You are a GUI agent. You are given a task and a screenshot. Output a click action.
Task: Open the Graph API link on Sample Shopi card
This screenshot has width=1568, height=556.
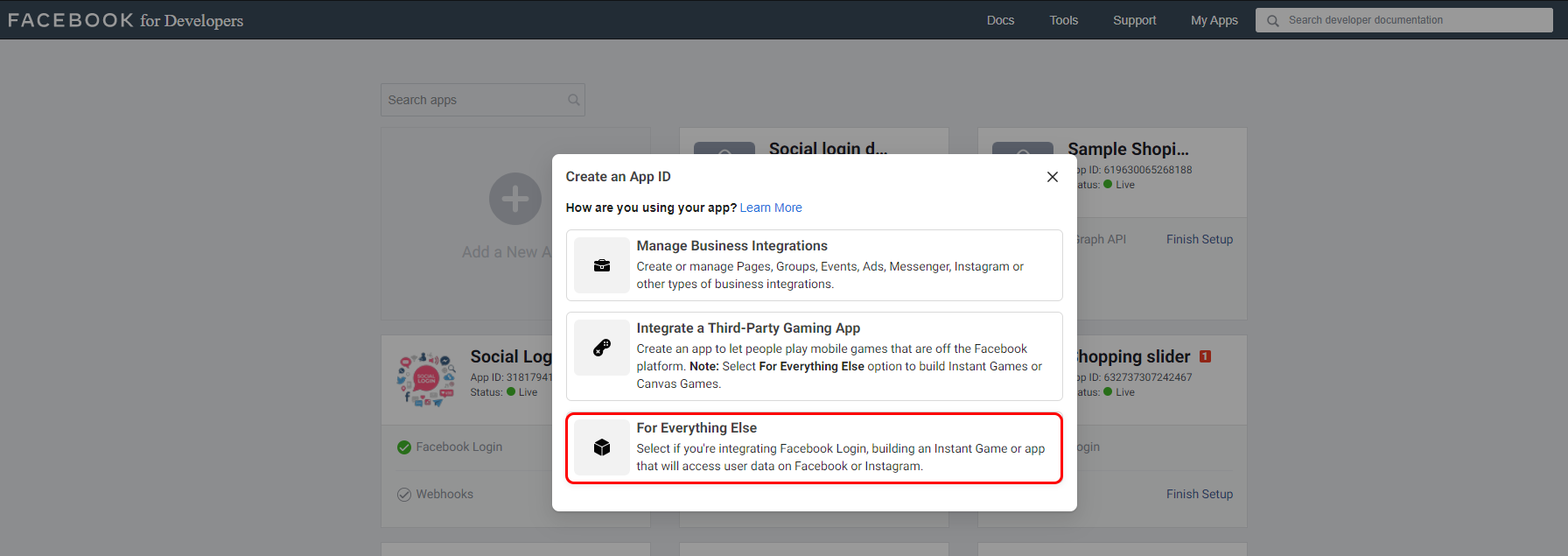(x=1102, y=239)
